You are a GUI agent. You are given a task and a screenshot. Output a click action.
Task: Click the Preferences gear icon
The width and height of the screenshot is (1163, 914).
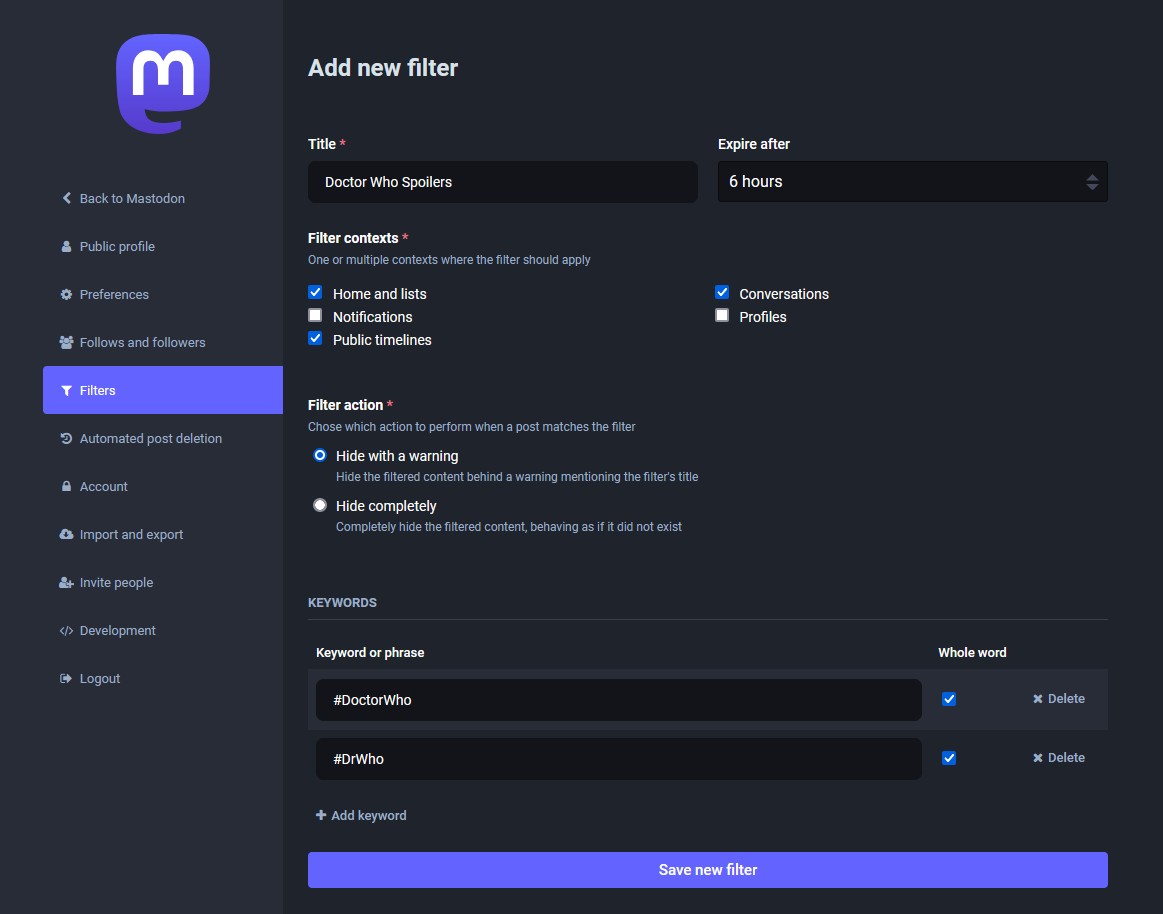67,294
